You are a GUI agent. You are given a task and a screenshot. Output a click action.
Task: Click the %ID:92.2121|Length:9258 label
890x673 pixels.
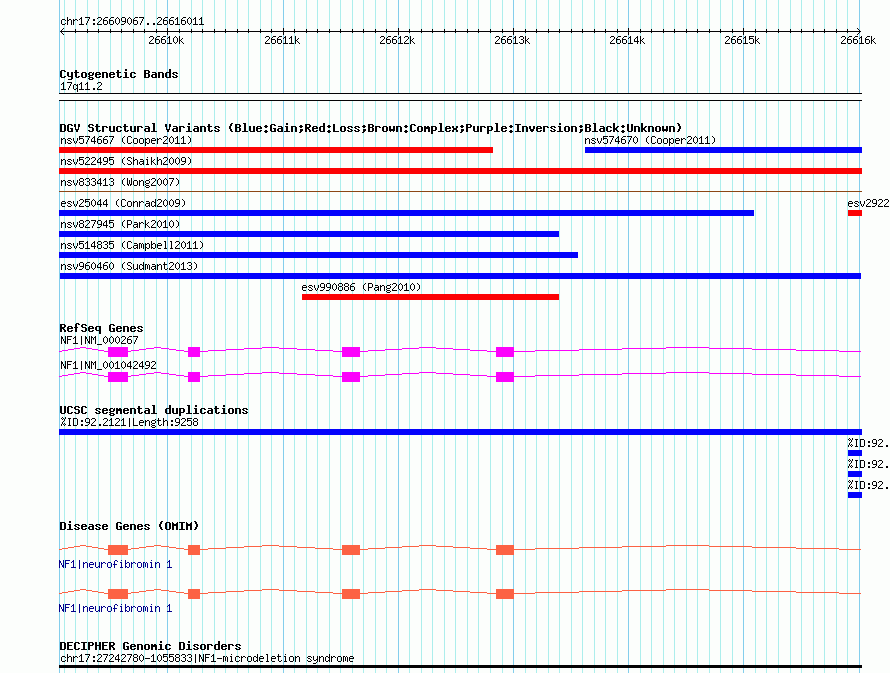click(129, 422)
